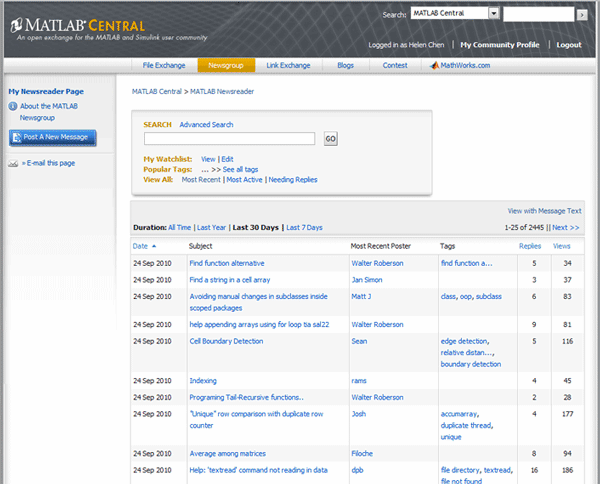Go to the Blogs tab
600x484 pixels.
[x=345, y=65]
